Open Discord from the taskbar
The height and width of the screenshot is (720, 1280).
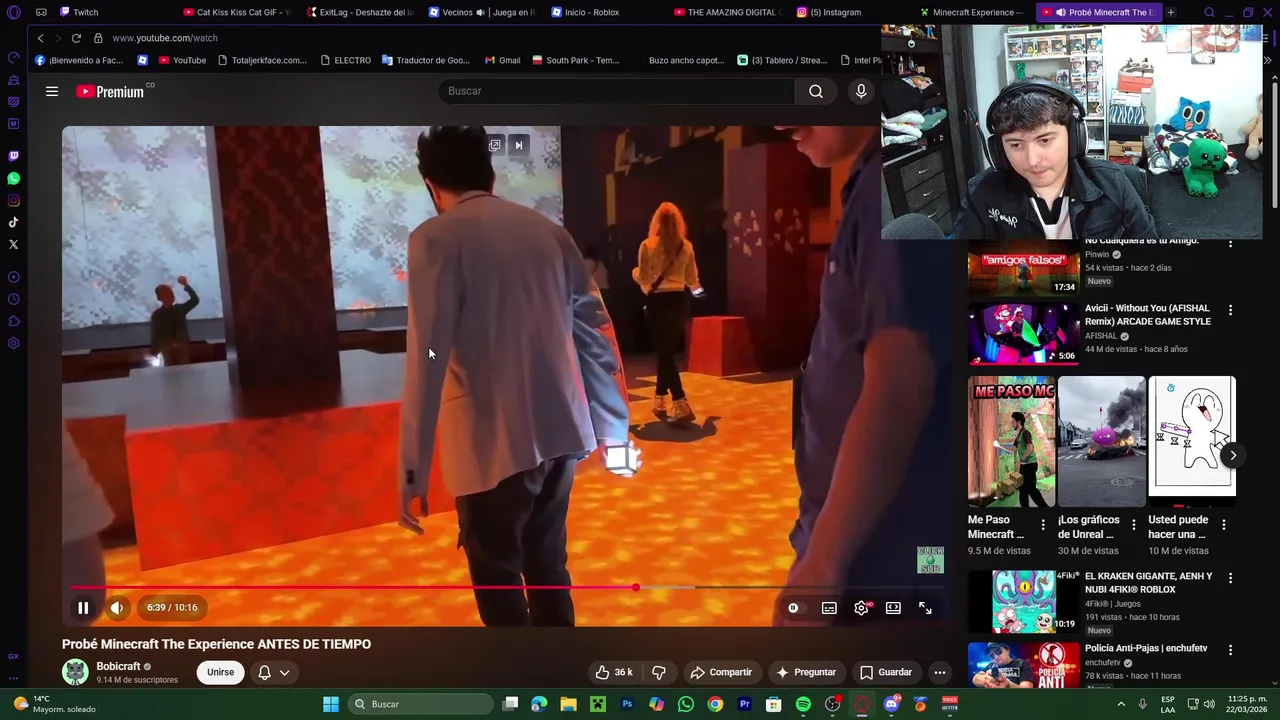[x=891, y=704]
